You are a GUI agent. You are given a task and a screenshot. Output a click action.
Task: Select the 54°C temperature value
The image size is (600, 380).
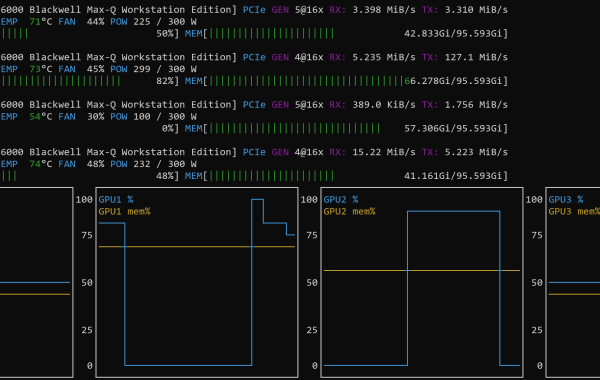41,117
